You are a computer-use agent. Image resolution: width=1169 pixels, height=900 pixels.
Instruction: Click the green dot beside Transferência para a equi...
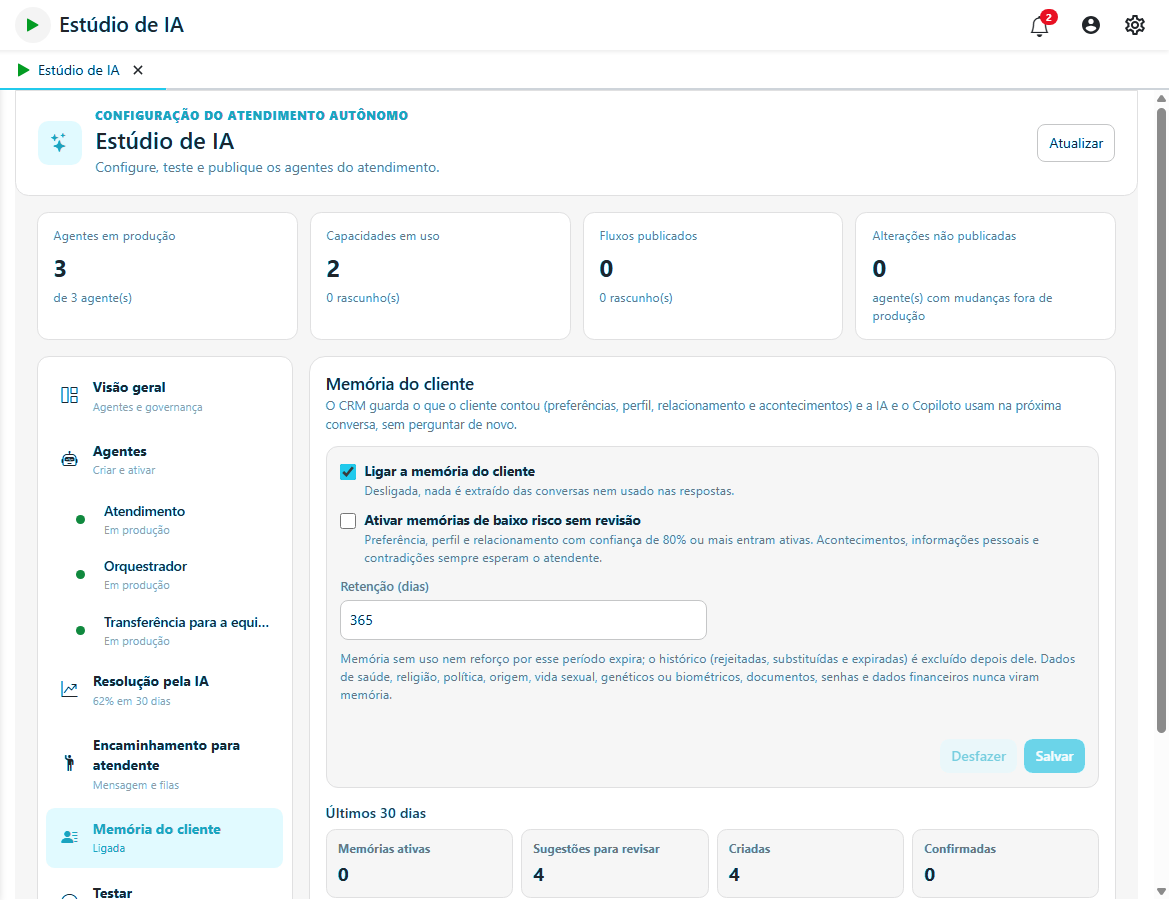[81, 631]
